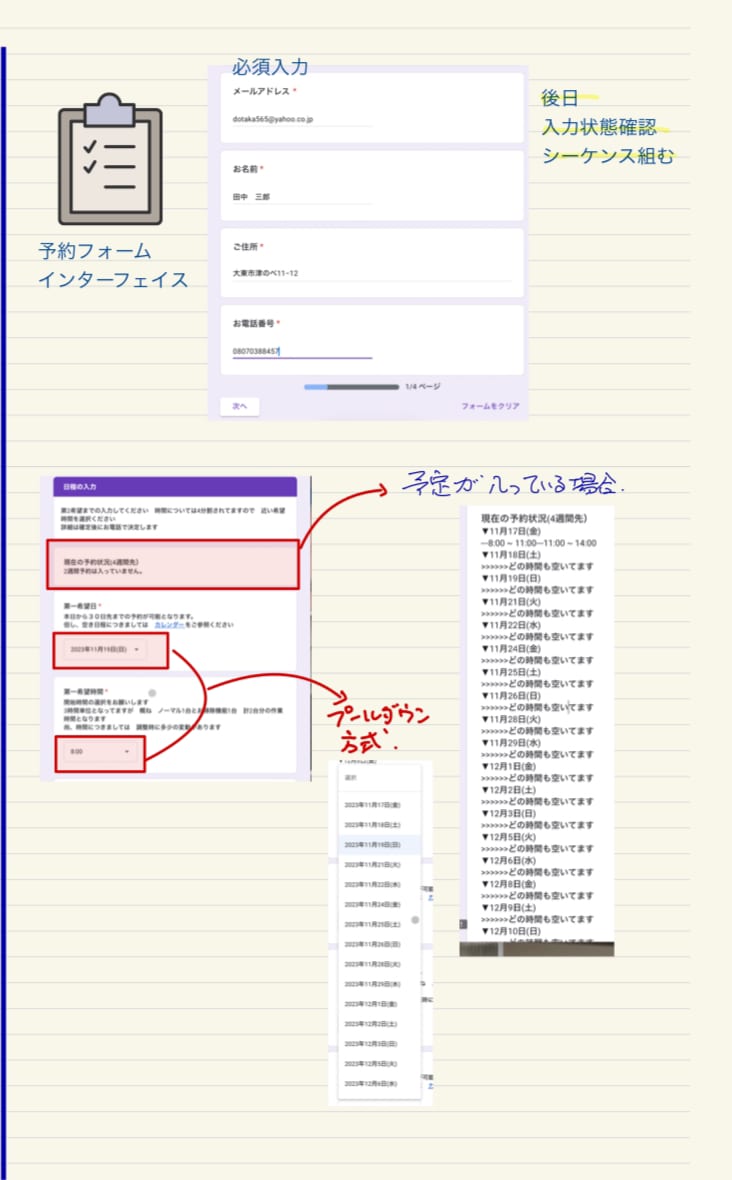Viewport: 732px width, 1180px height.
Task: Open the 第一希望時間 8:00 dropdown
Action: click(x=99, y=752)
